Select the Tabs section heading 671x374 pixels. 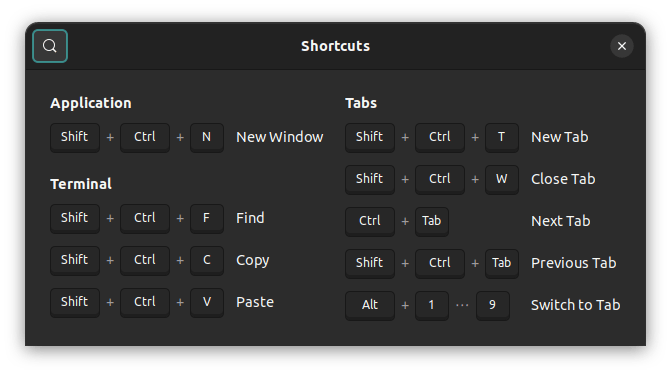point(361,103)
